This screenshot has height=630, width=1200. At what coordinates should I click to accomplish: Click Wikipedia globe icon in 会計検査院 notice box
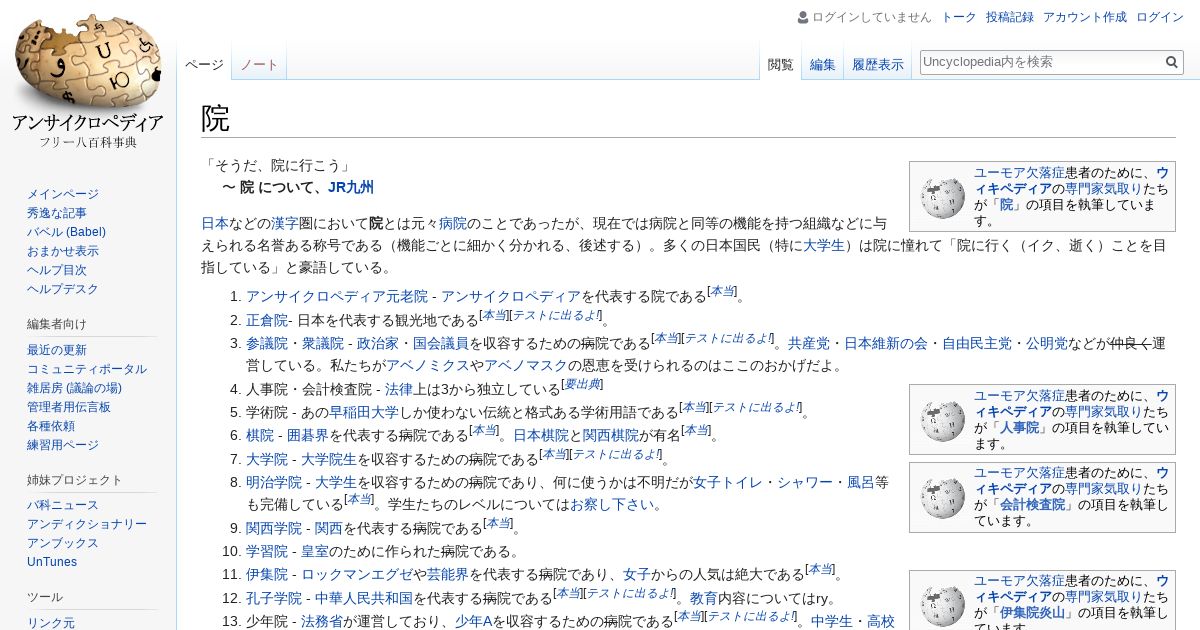943,497
